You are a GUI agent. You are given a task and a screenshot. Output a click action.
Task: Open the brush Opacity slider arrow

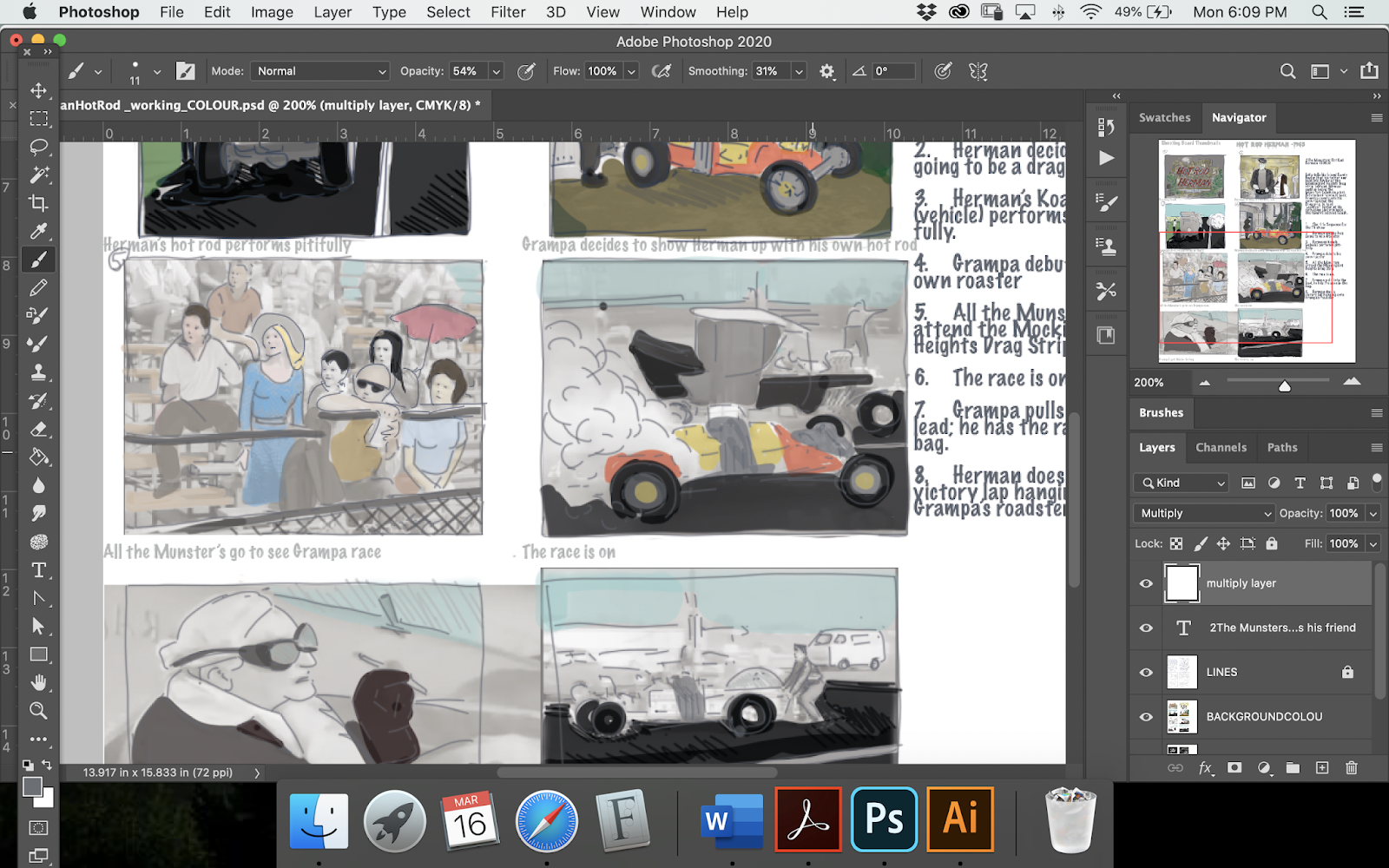point(497,71)
